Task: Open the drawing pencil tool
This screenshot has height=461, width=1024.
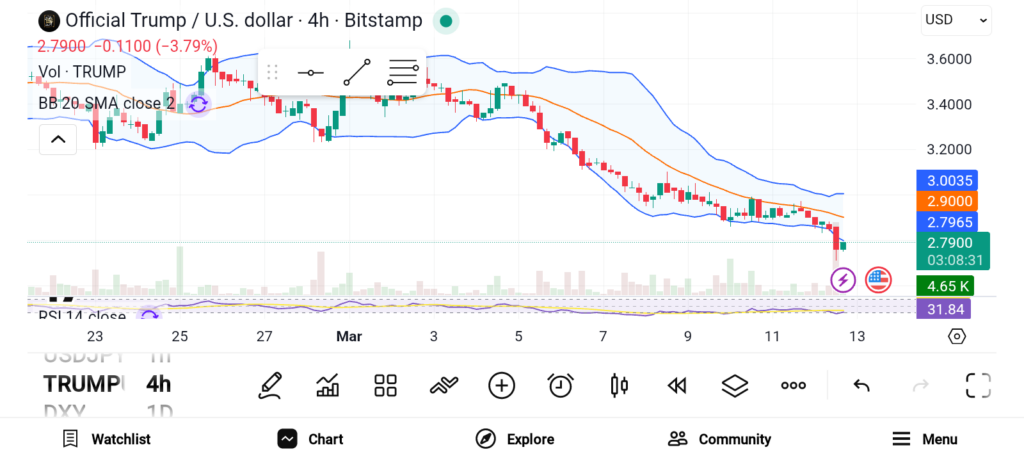Action: (270, 385)
